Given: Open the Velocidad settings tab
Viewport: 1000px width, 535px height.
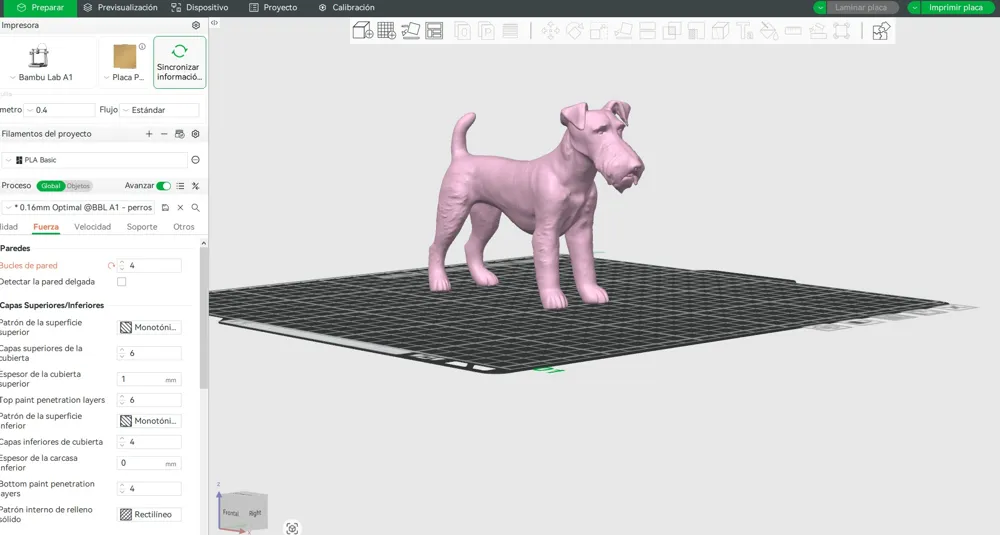Looking at the screenshot, I should 92,227.
